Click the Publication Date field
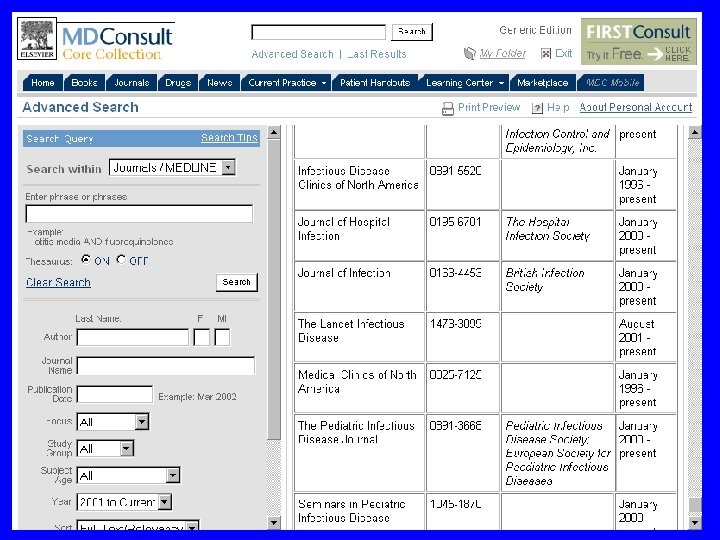Viewport: 720px width, 540px height. point(115,394)
